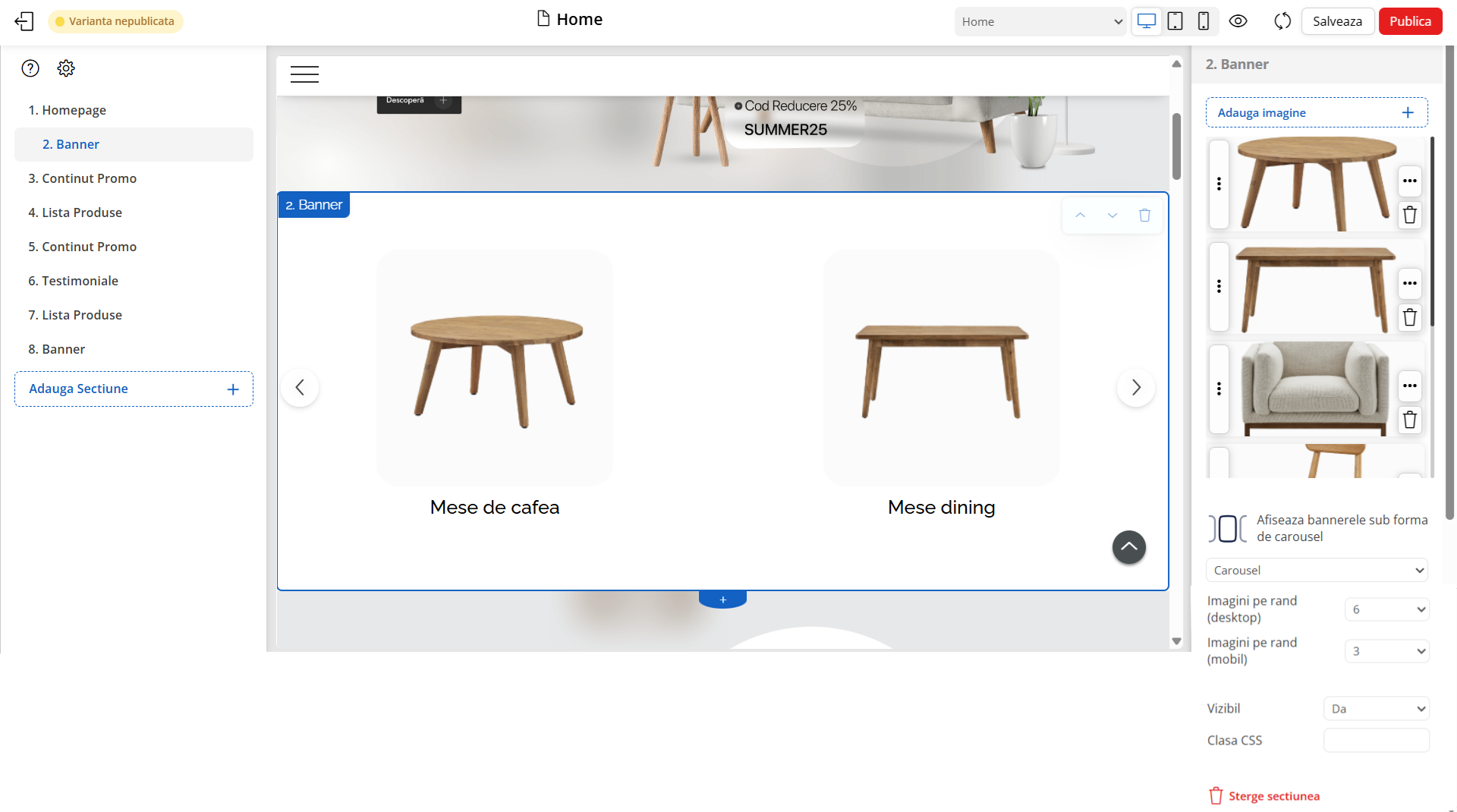Expand the Carousel display type dropdown

click(1317, 570)
